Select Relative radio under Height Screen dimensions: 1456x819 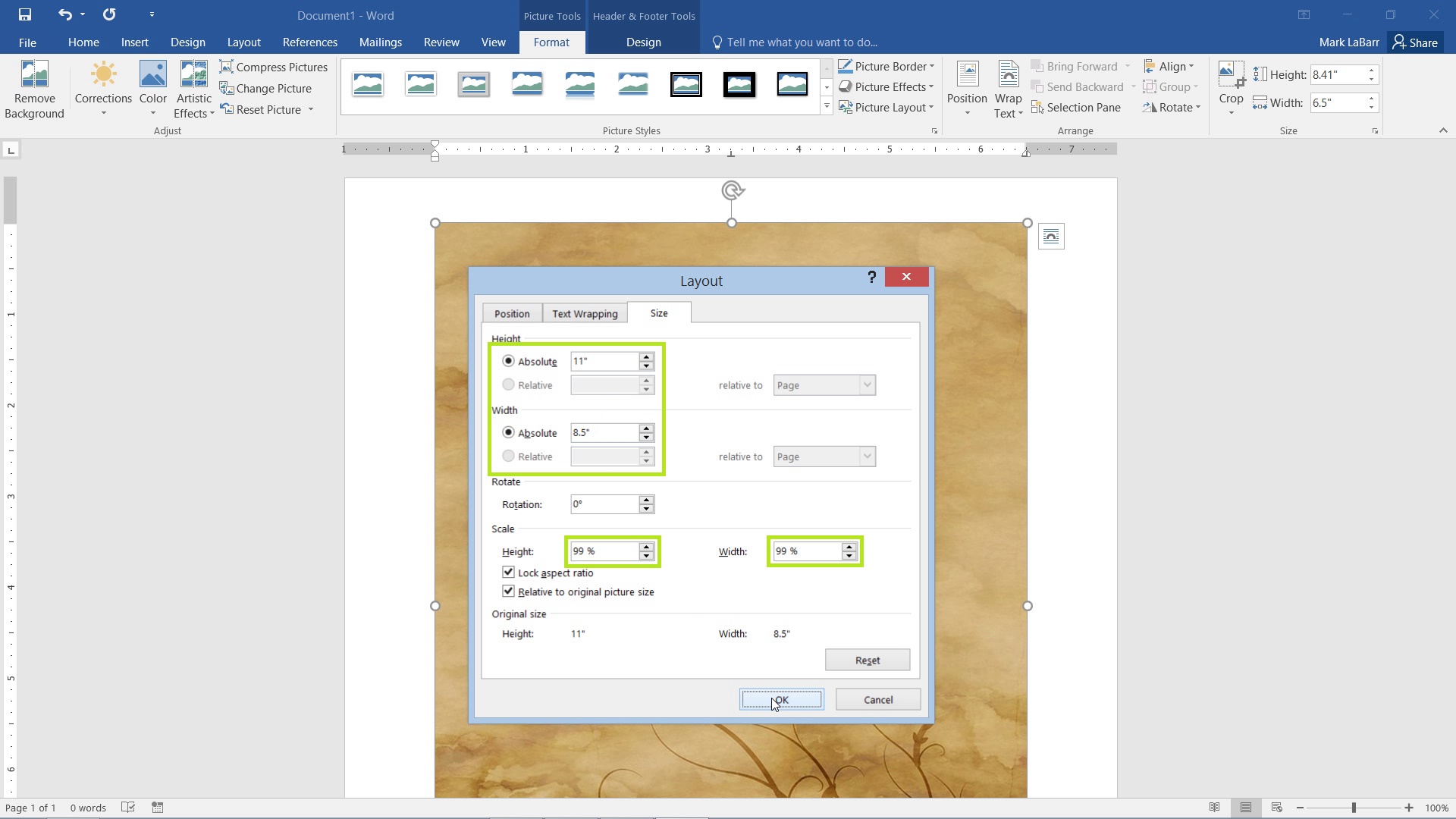point(508,384)
